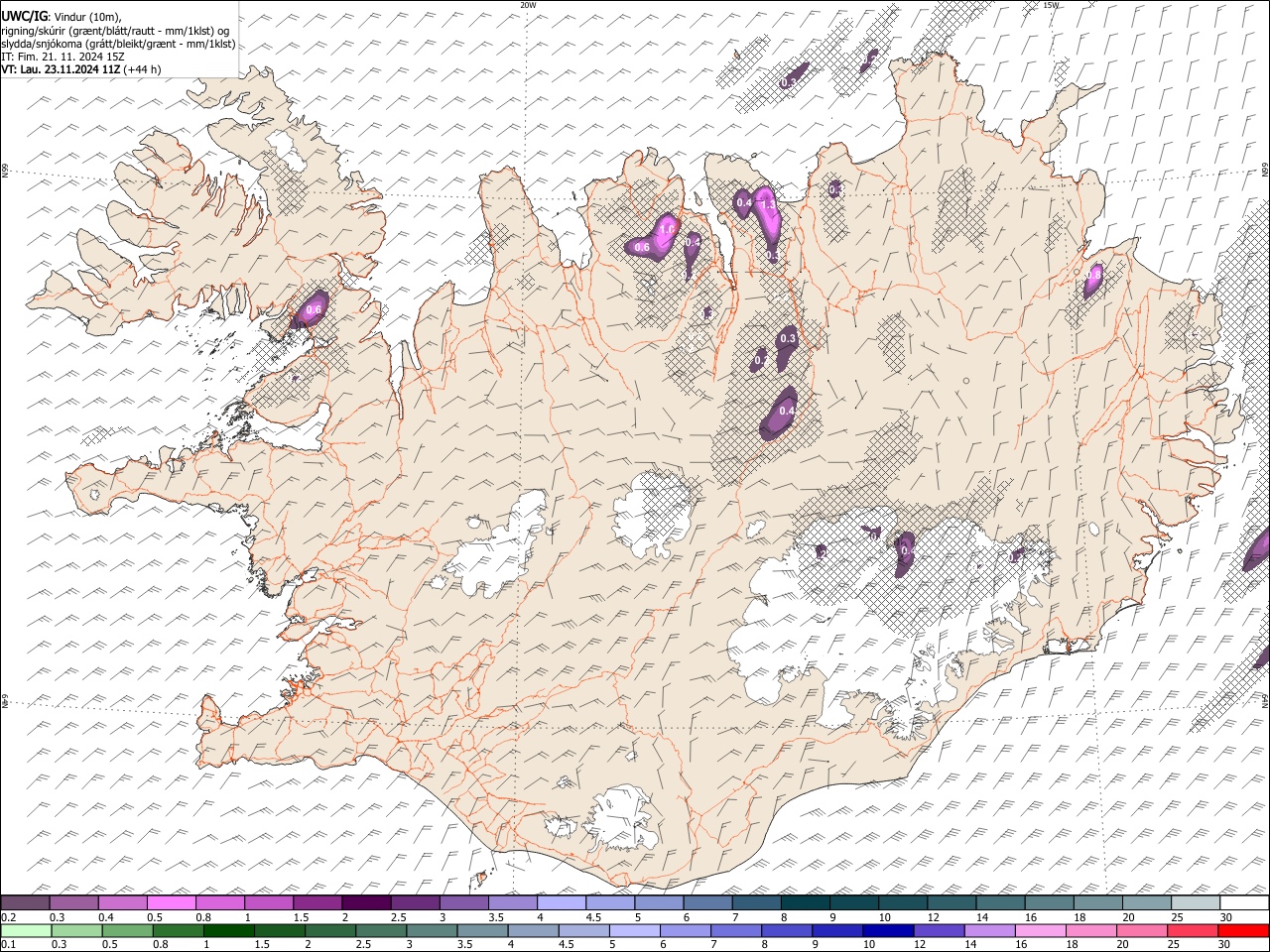Click the 'rigning/skúrir' legend description line
The width and height of the screenshot is (1270, 952).
coord(115,31)
